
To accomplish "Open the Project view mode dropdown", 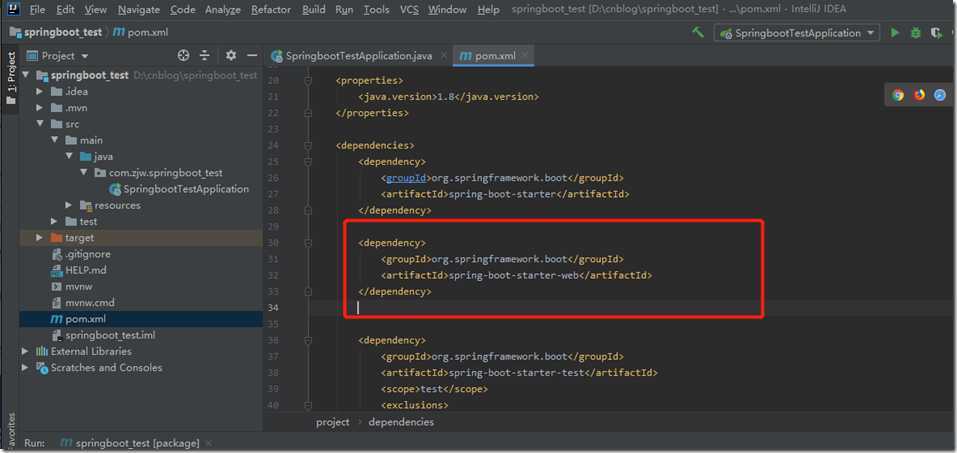I will [59, 56].
